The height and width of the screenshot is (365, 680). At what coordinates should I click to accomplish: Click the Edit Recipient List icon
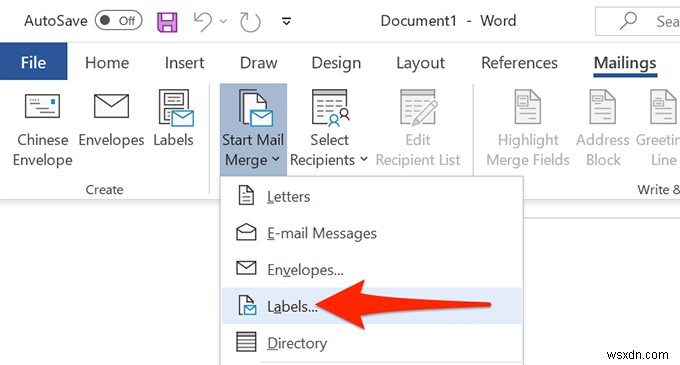coord(418,107)
